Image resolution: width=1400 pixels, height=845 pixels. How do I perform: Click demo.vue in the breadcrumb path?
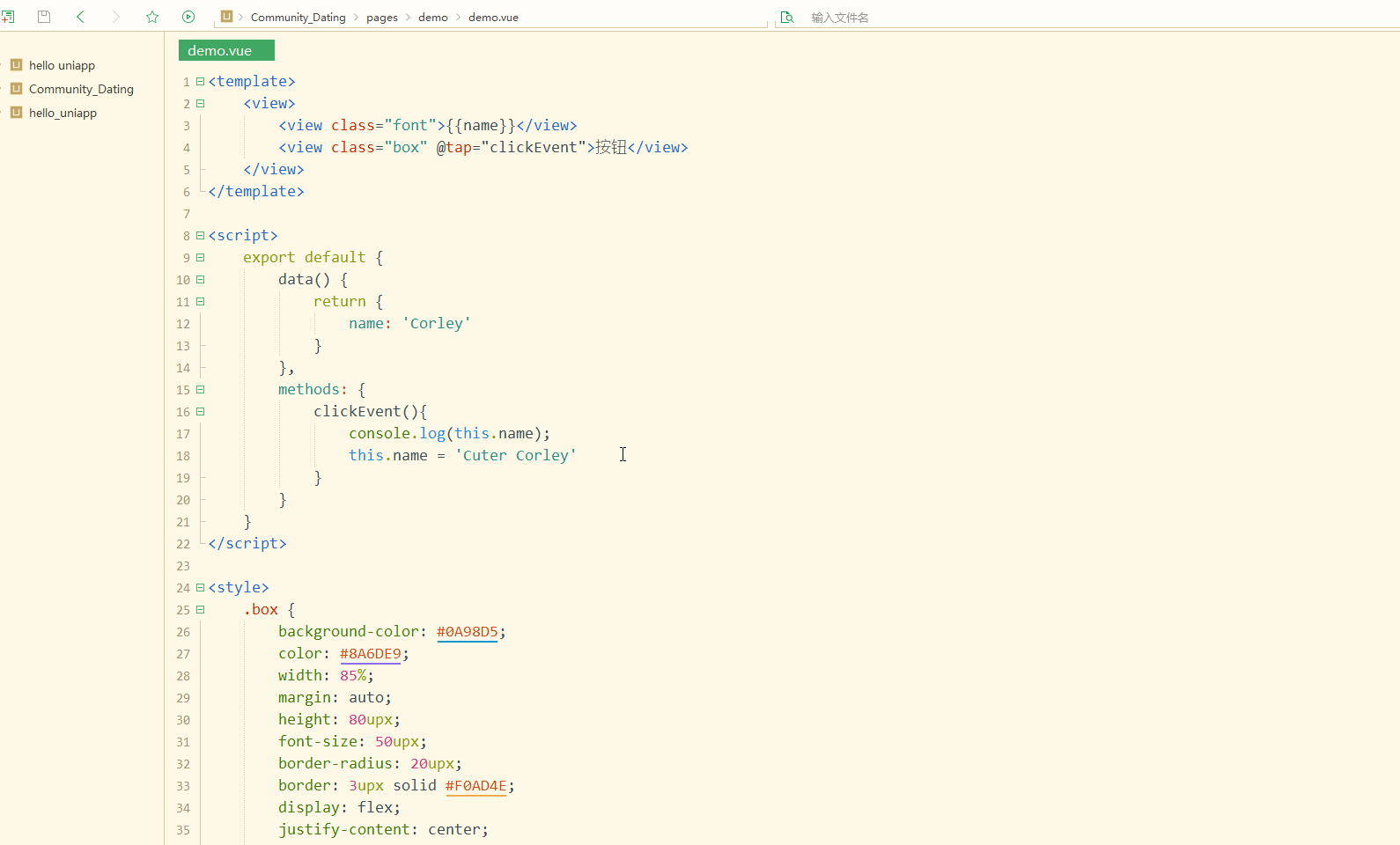pyautogui.click(x=493, y=17)
